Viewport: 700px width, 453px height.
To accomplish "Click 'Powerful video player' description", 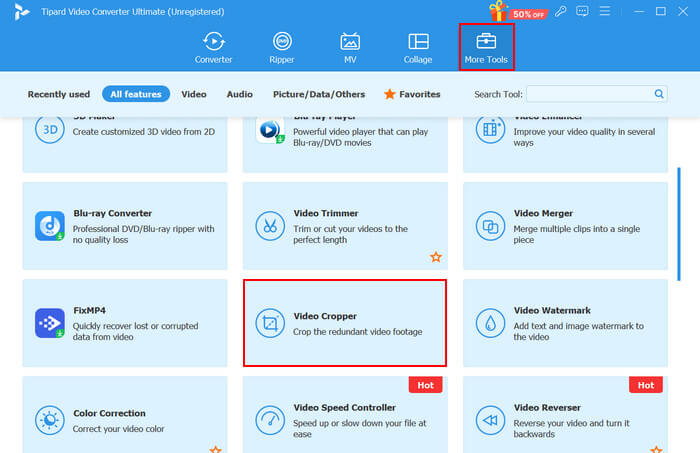I will pyautogui.click(x=360, y=137).
